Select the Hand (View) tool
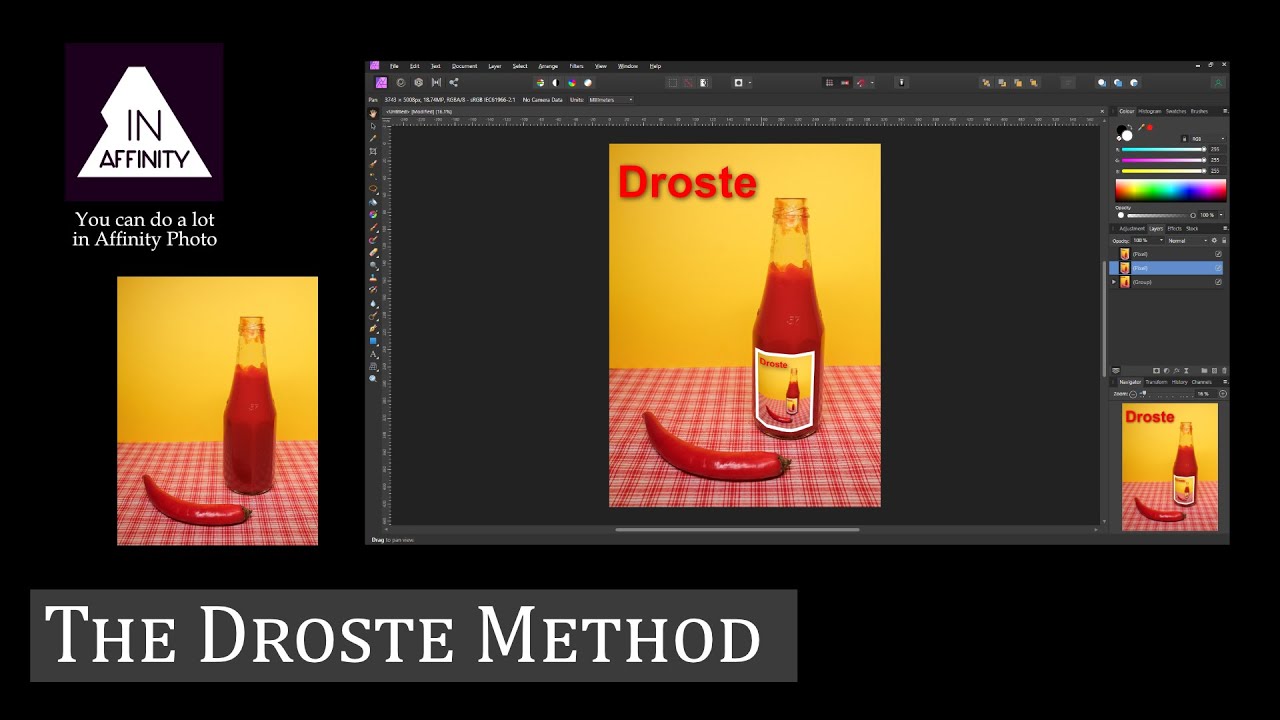 (x=374, y=113)
